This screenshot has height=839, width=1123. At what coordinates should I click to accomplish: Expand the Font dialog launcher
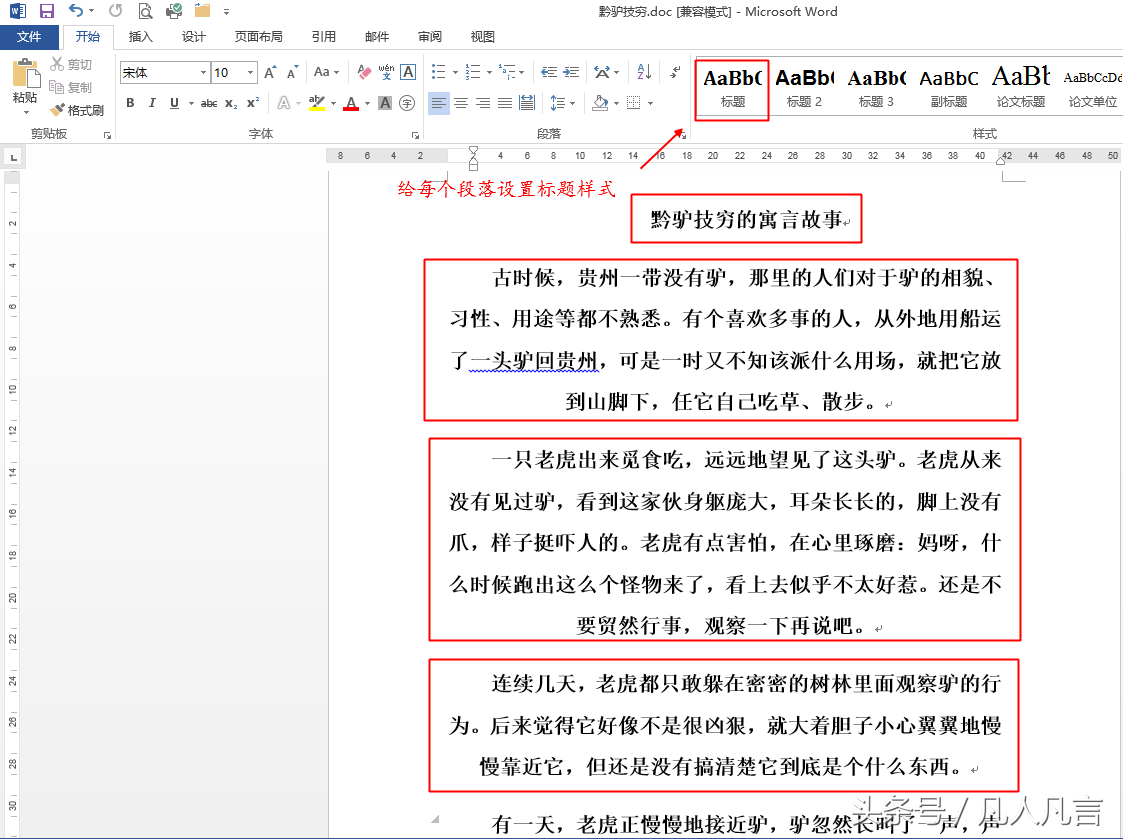415,135
